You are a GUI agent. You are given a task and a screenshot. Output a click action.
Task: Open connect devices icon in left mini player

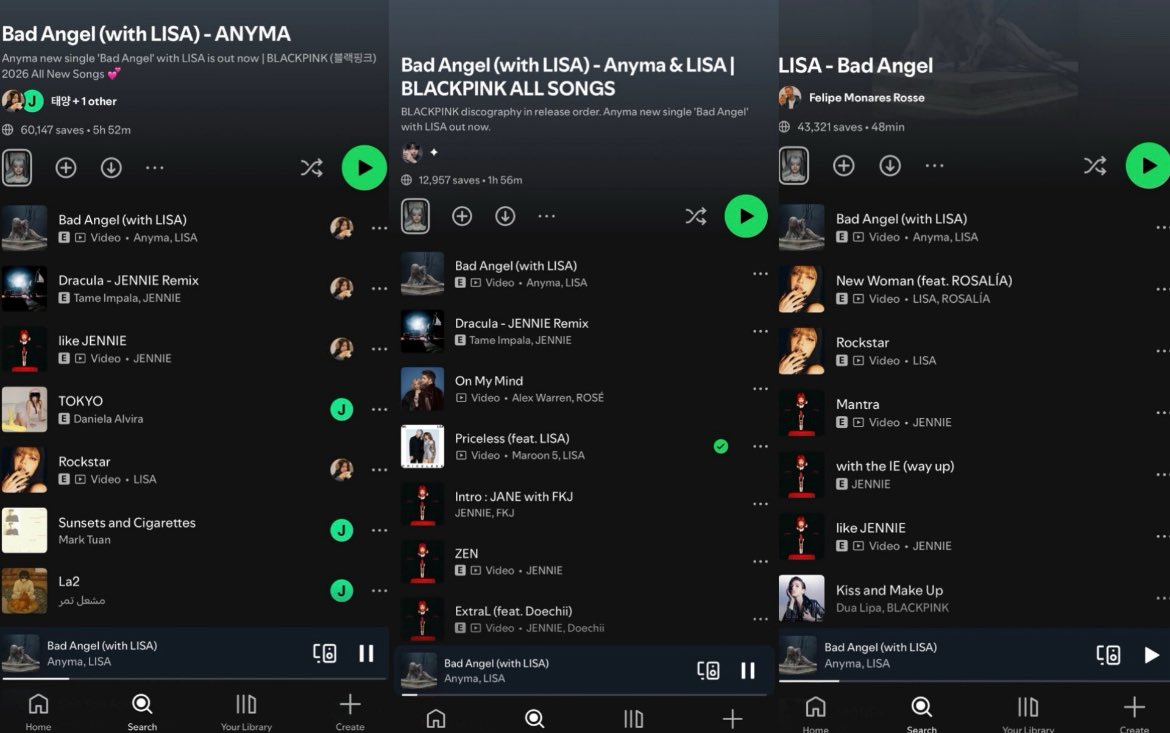coord(325,653)
